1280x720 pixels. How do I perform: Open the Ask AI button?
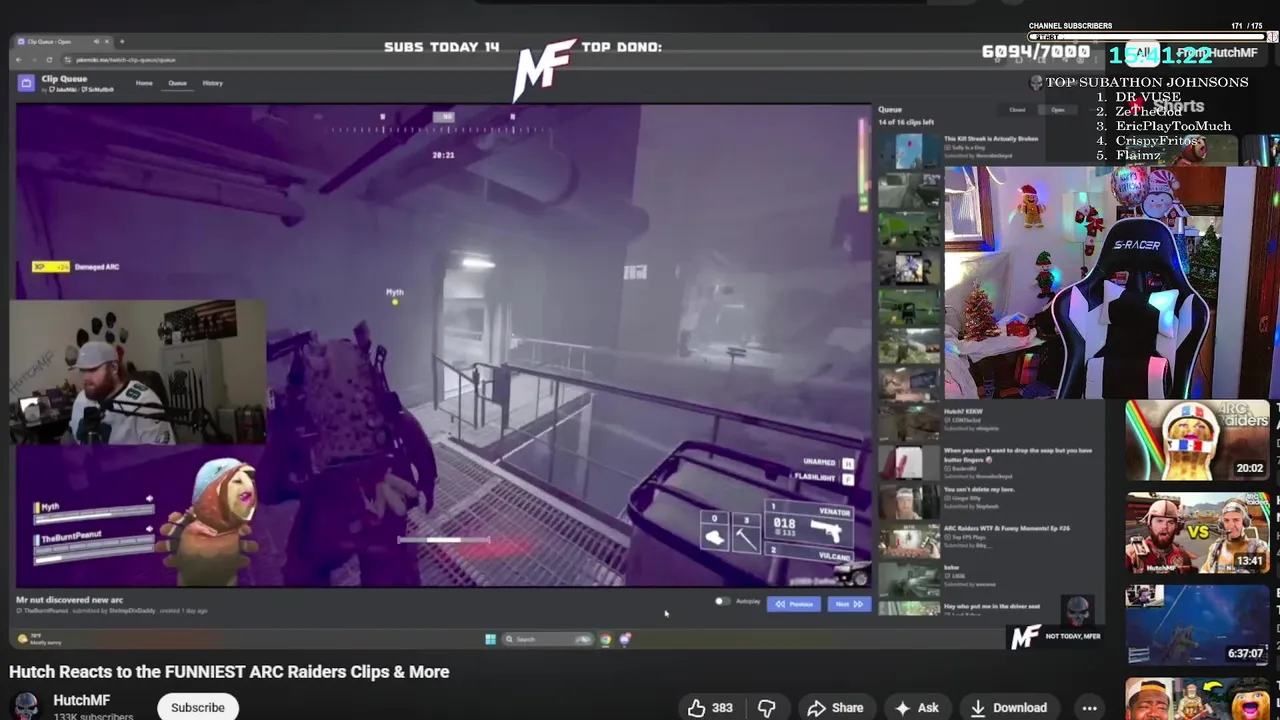pyautogui.click(x=917, y=708)
